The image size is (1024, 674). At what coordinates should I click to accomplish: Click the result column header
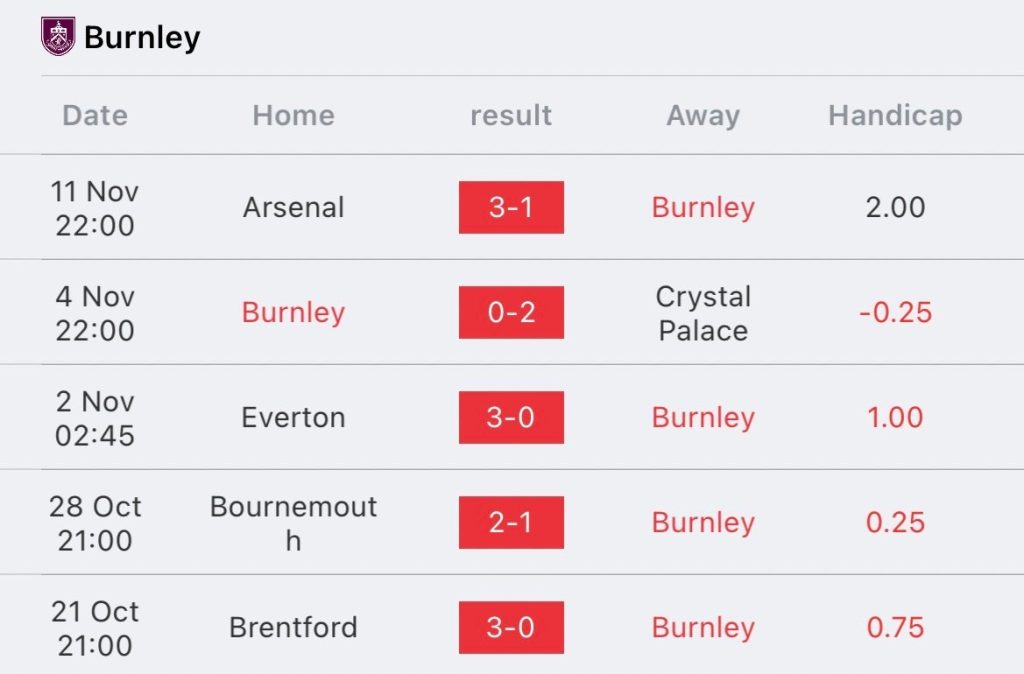511,115
